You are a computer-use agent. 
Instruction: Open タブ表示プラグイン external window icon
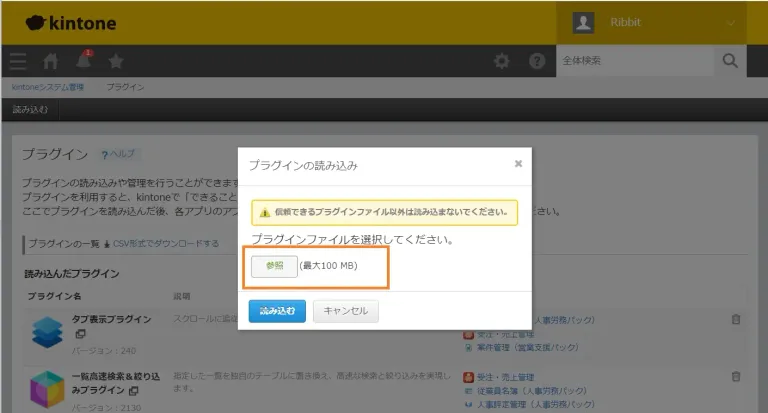click(x=80, y=334)
